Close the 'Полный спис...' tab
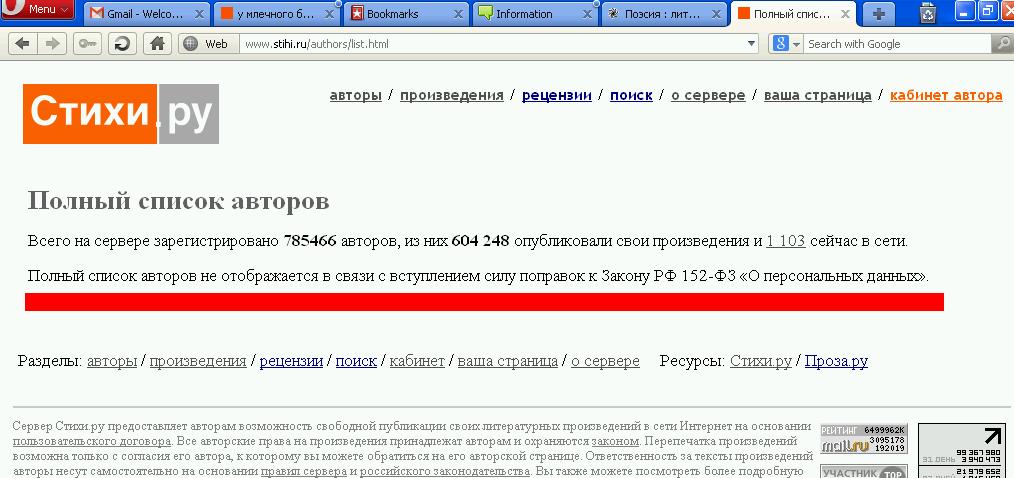Screen dimensions: 1014x478 pyautogui.click(x=845, y=14)
